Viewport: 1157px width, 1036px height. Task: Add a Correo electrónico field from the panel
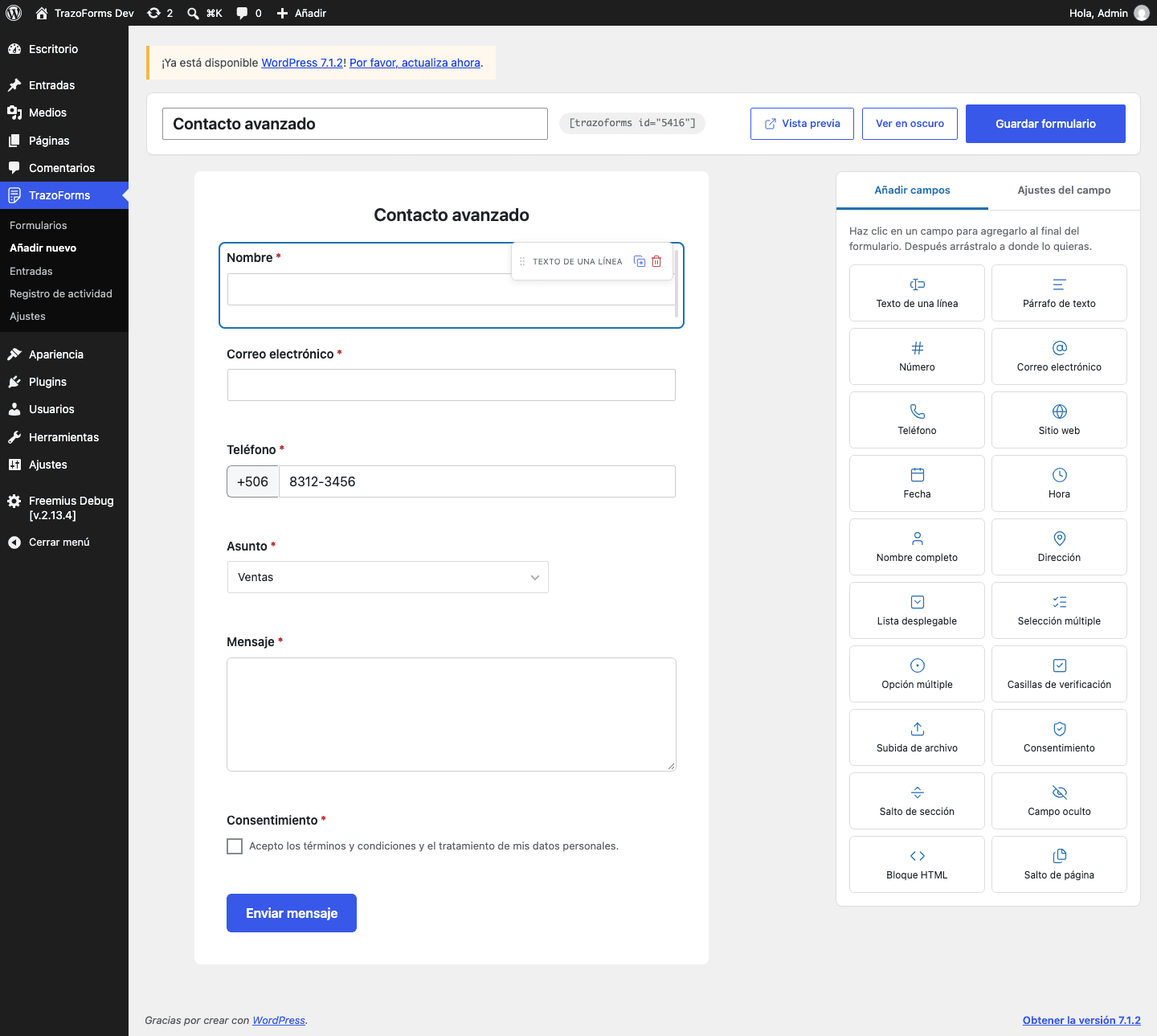pyautogui.click(x=1059, y=357)
